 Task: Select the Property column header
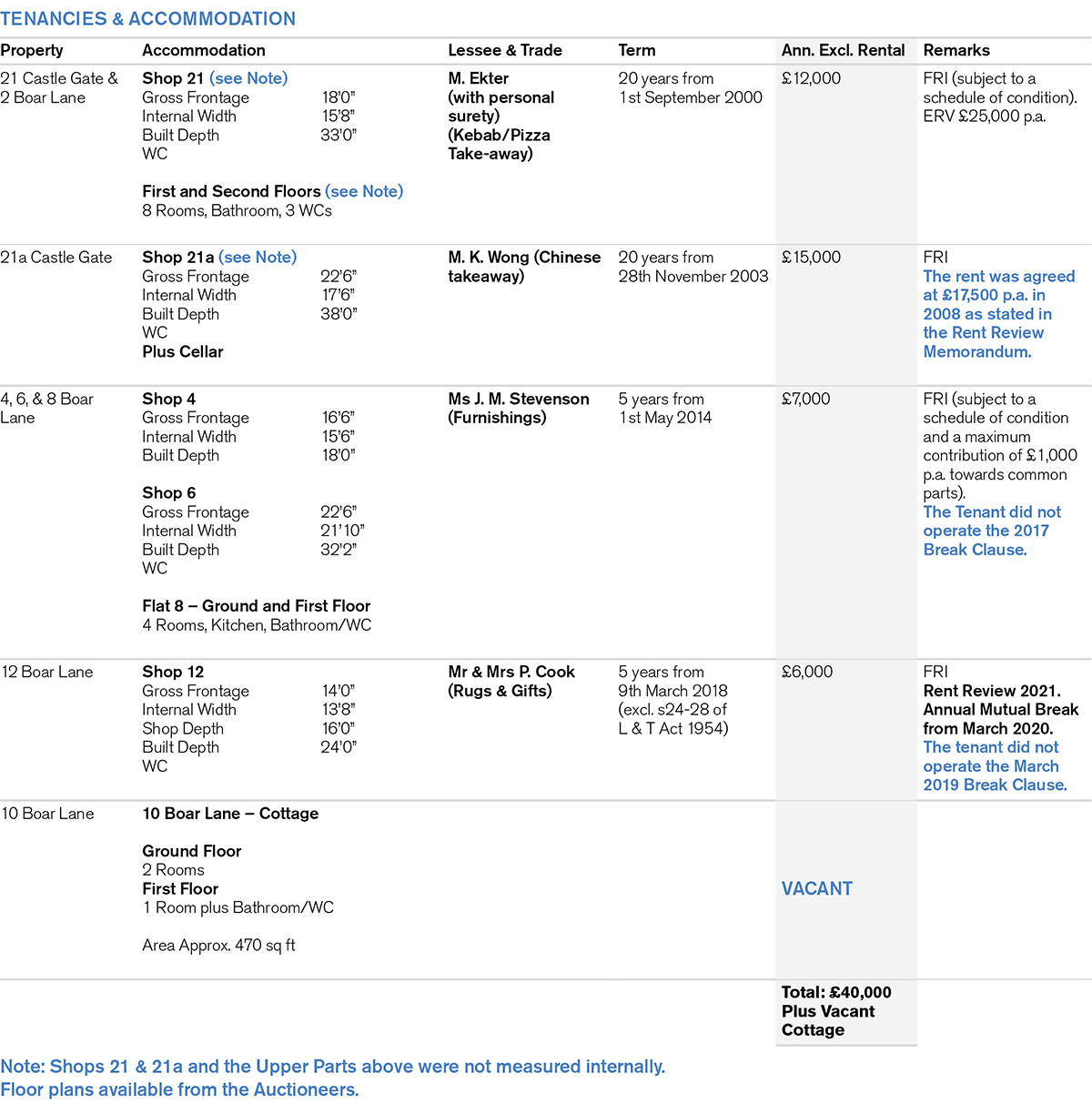pyautogui.click(x=32, y=50)
